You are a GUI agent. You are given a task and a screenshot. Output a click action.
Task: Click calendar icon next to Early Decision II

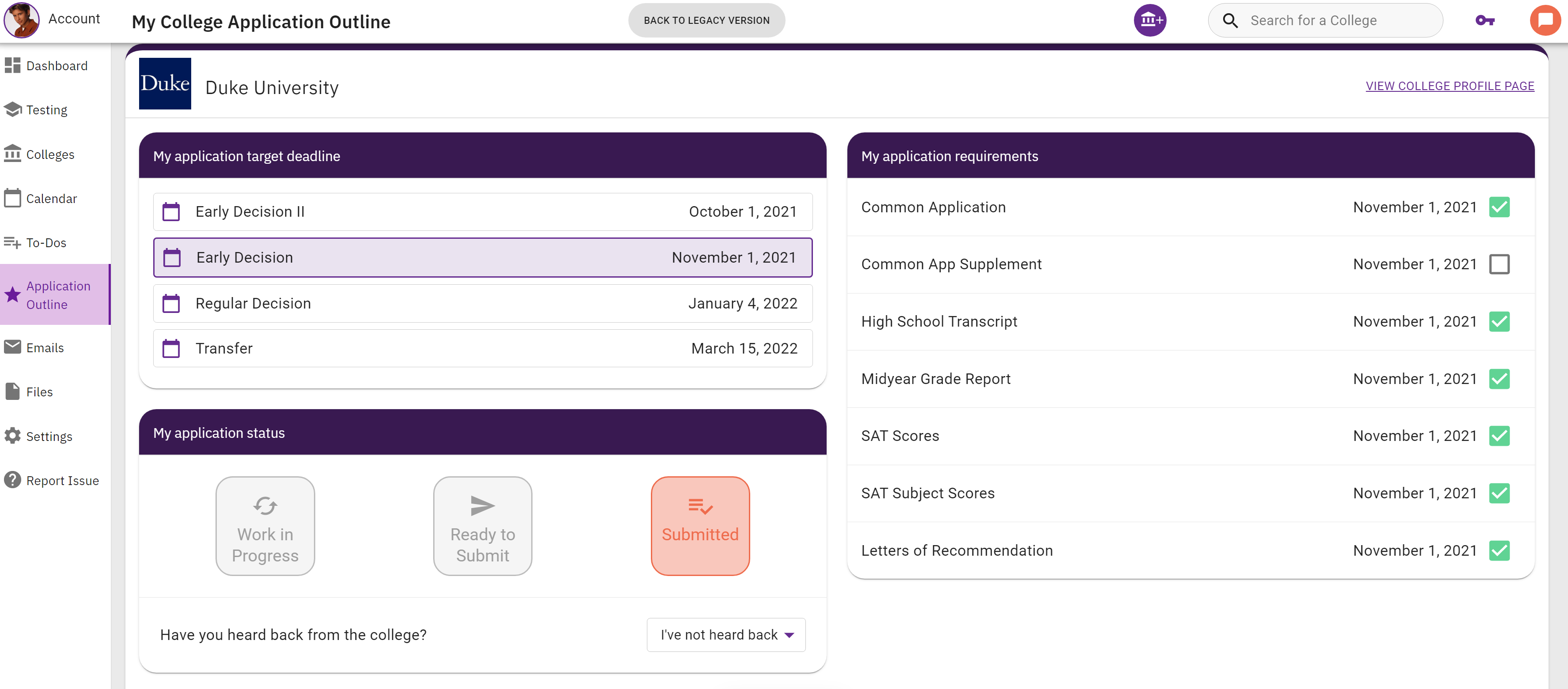[x=171, y=212]
